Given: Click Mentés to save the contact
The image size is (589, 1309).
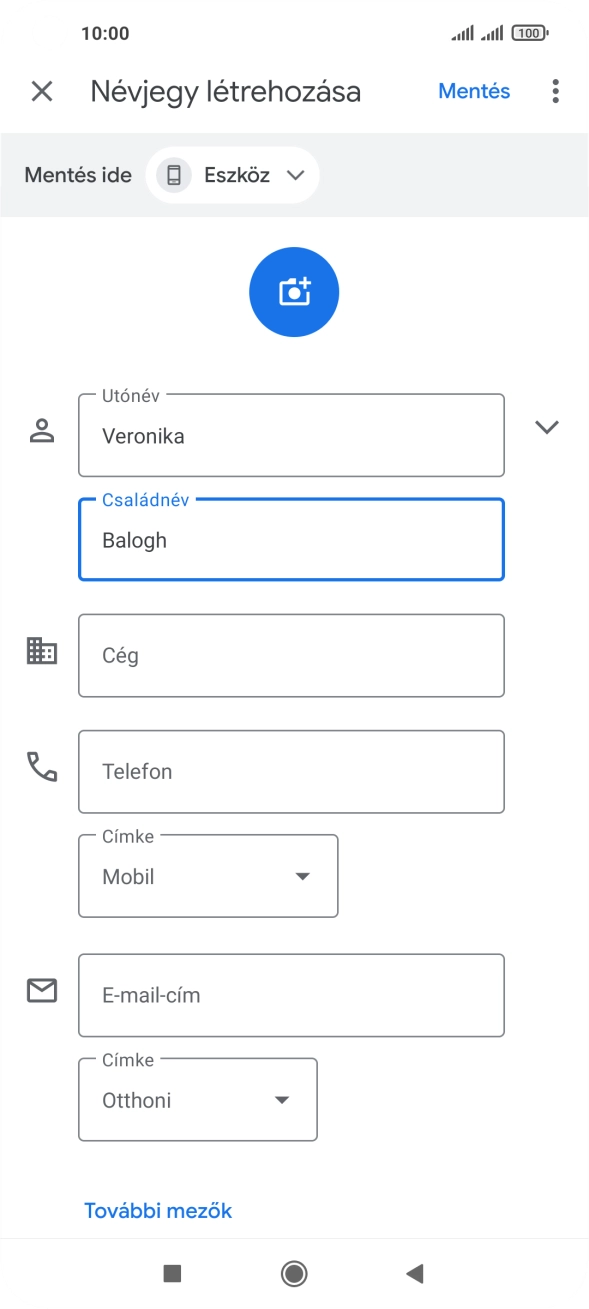Looking at the screenshot, I should click(474, 91).
